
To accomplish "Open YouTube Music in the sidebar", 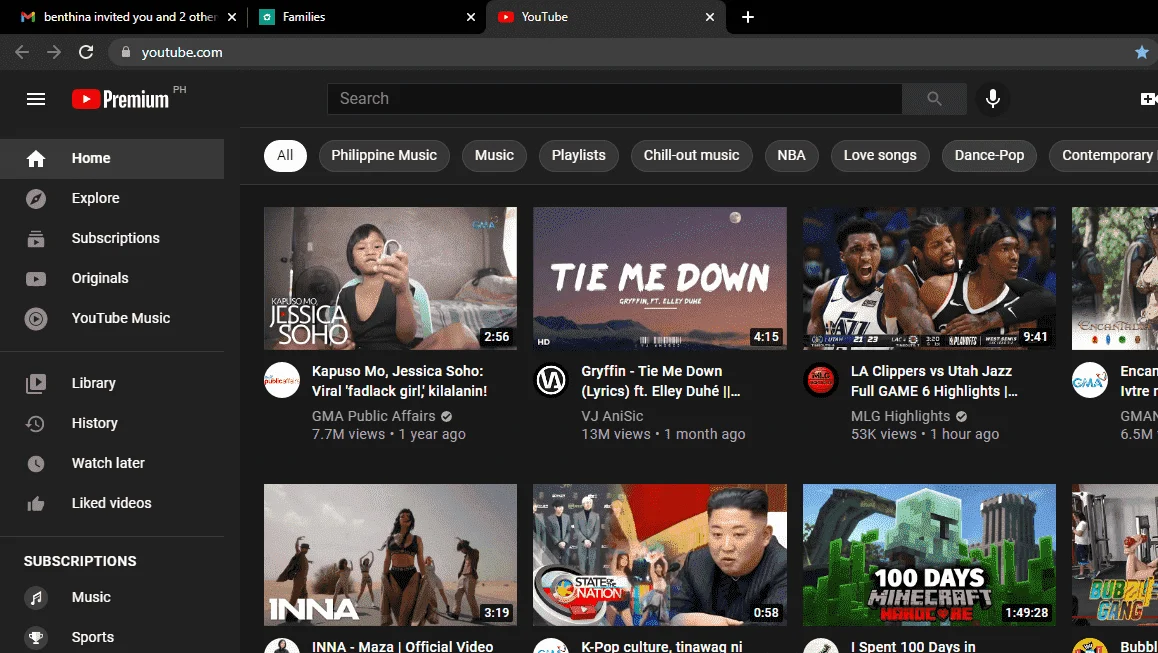I will click(x=112, y=318).
